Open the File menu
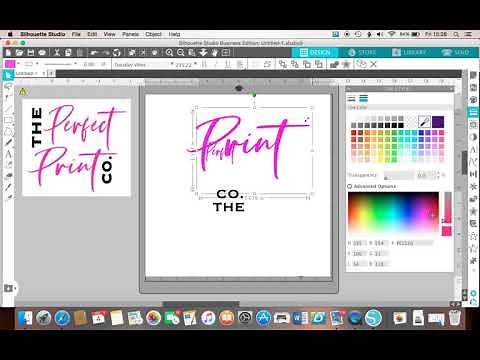 click(76, 34)
